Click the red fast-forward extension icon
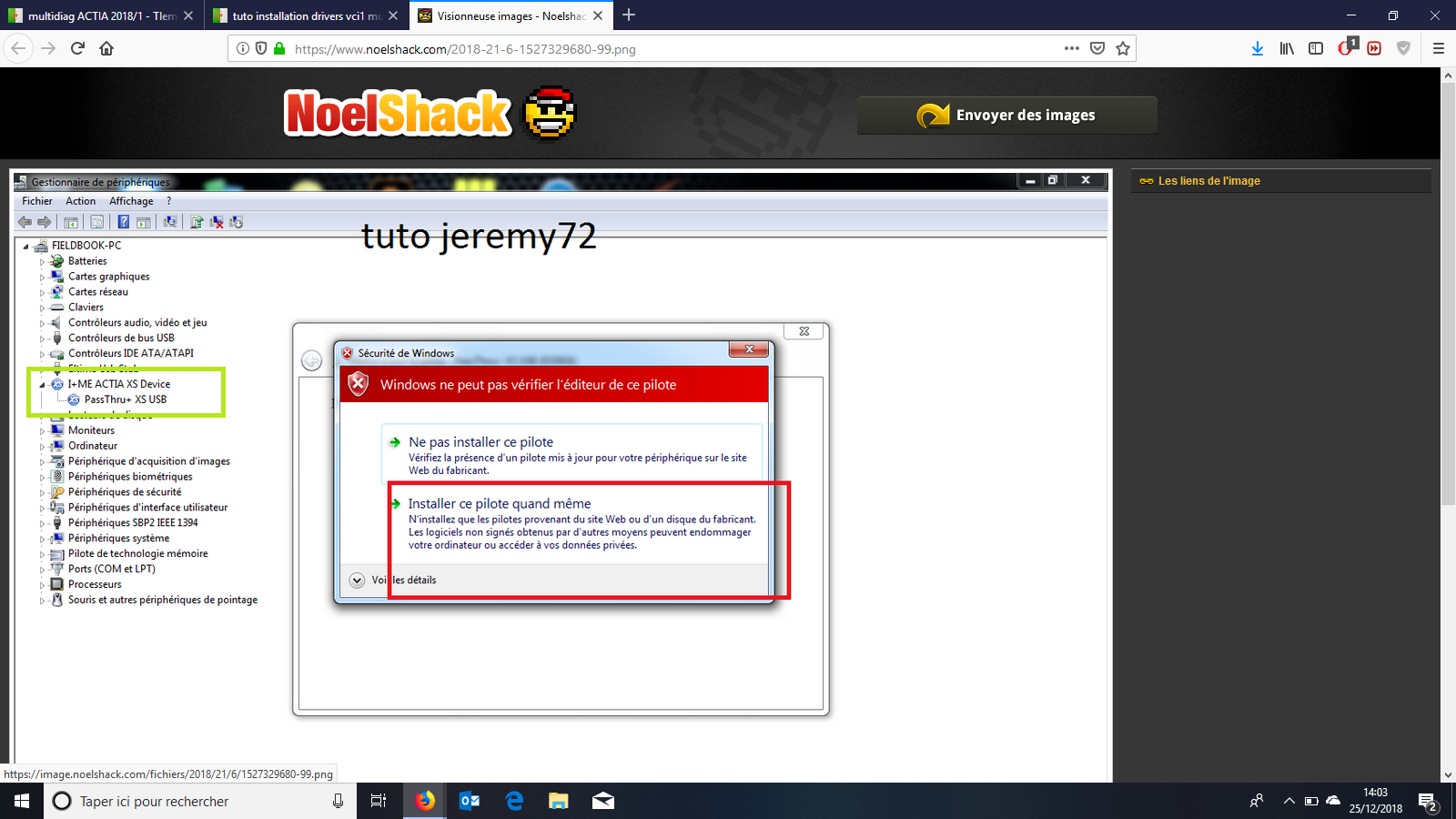1456x819 pixels. pos(1374,48)
